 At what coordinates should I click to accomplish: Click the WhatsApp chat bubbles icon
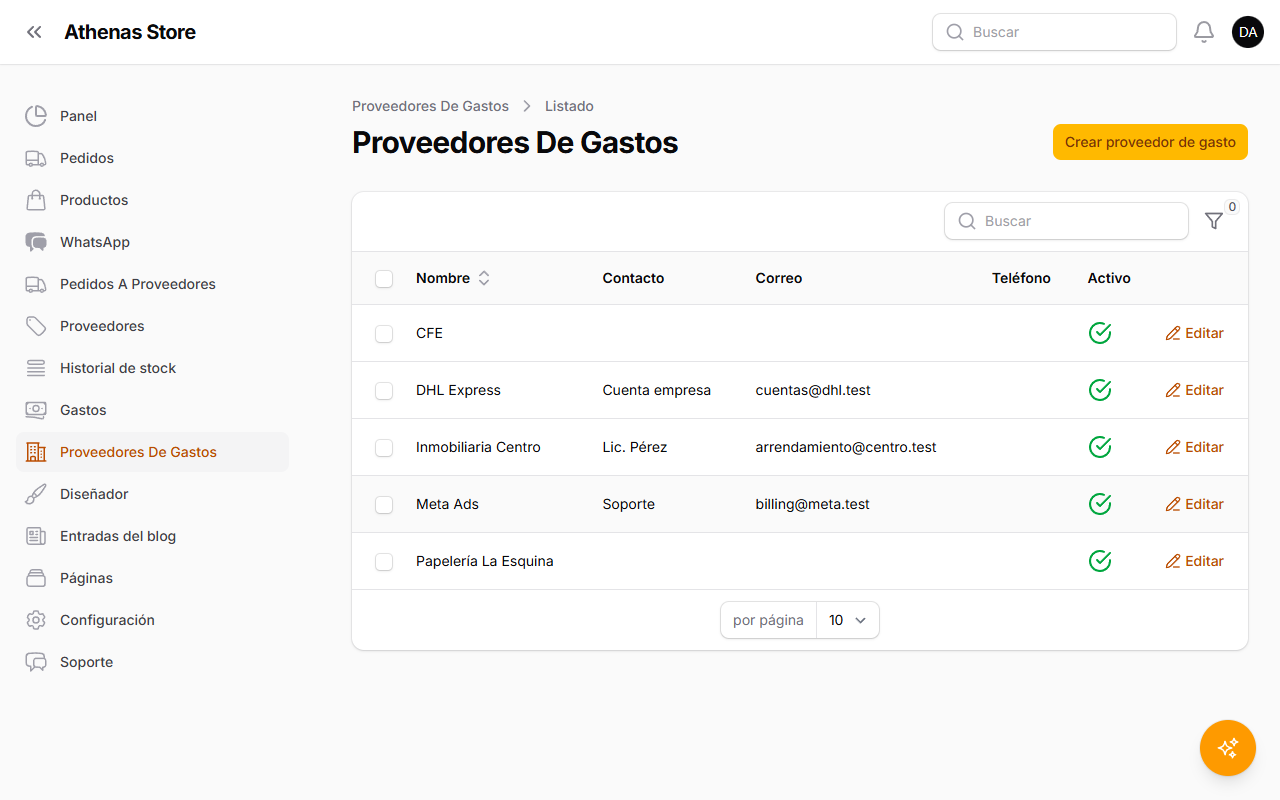point(36,242)
